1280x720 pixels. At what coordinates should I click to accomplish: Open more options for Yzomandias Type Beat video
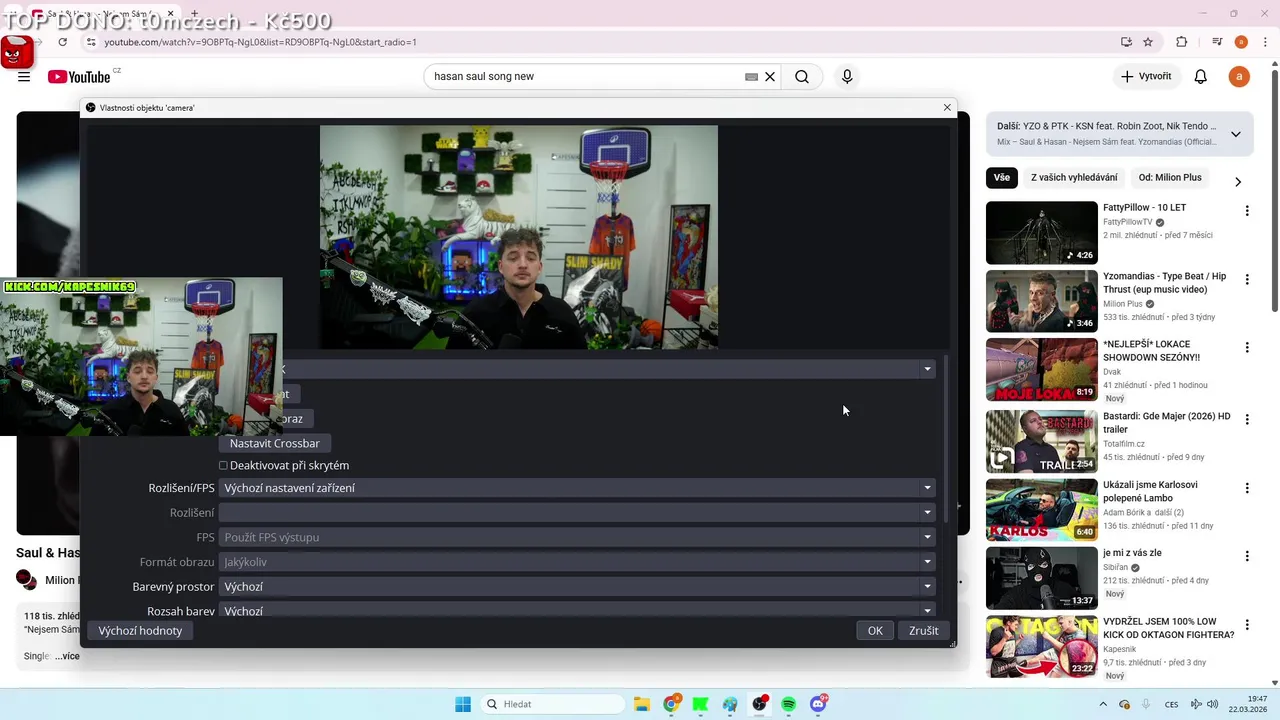pos(1247,279)
